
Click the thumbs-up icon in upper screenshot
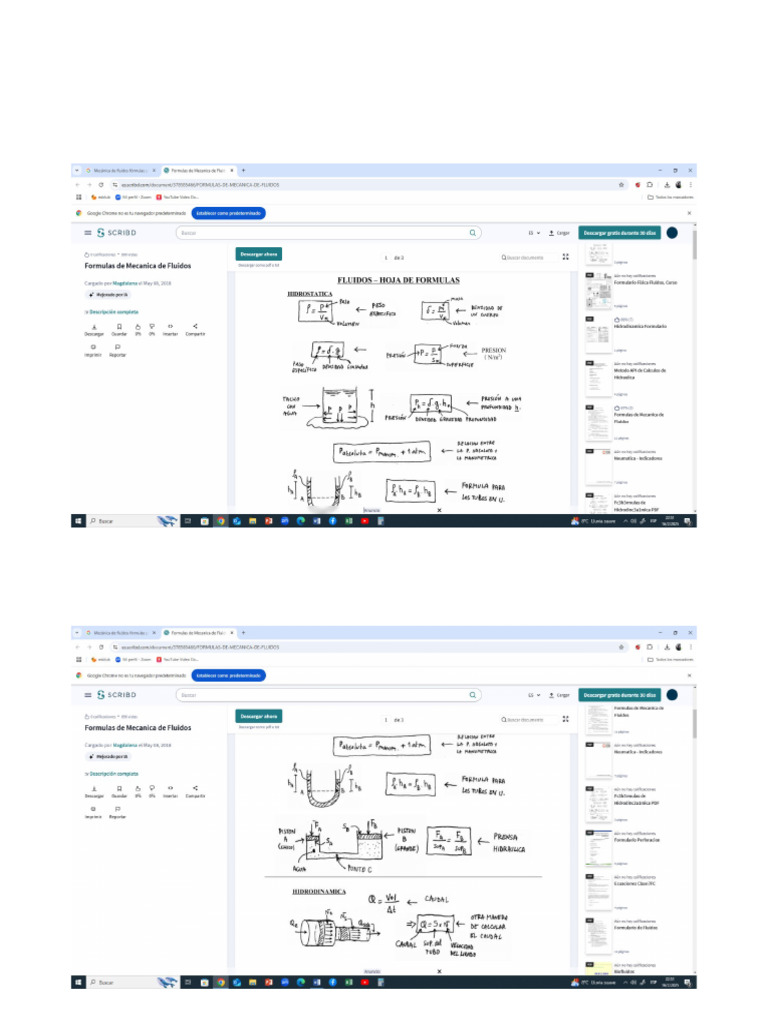pyautogui.click(x=138, y=327)
